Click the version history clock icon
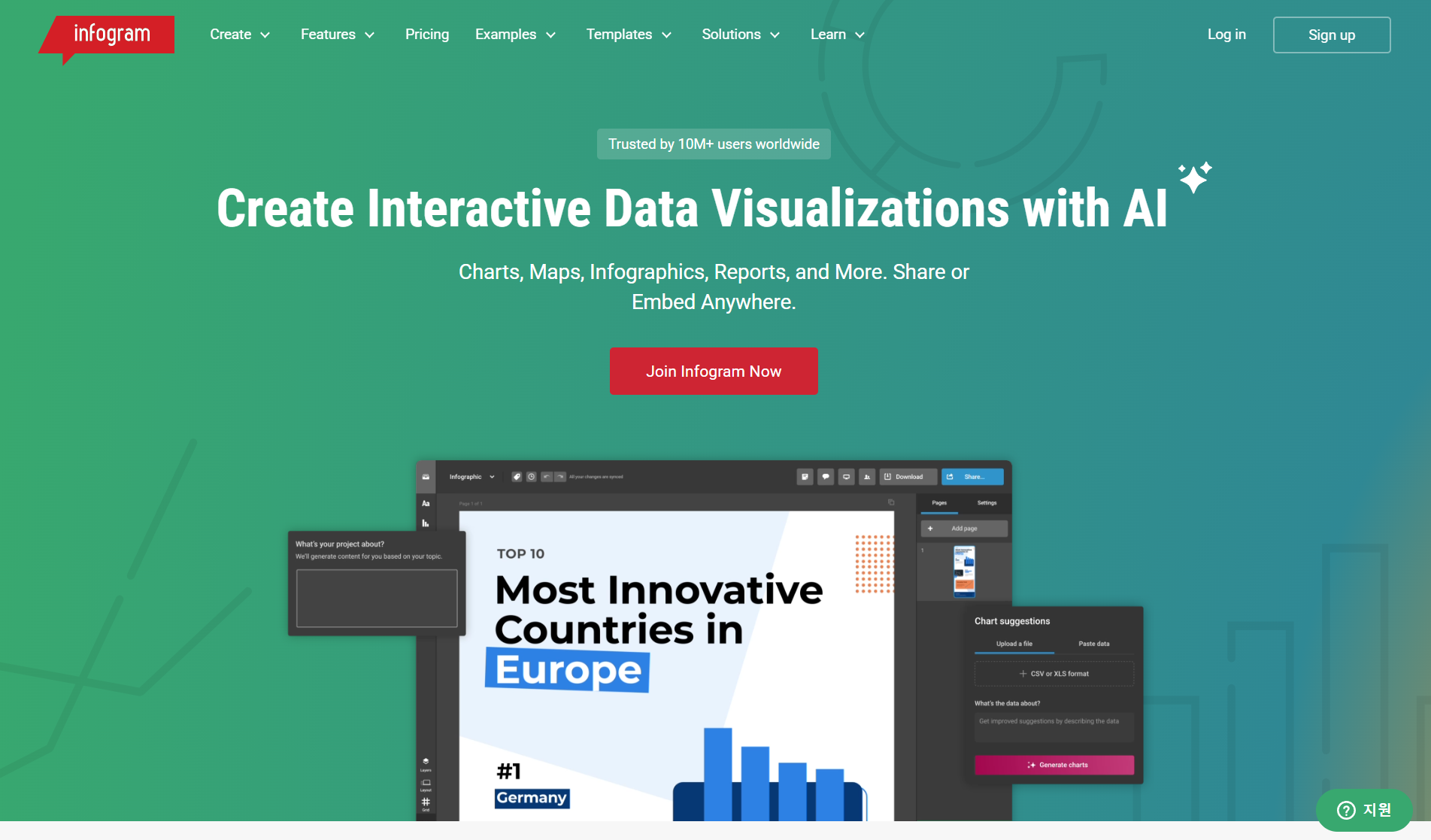Image resolution: width=1431 pixels, height=840 pixels. [532, 477]
